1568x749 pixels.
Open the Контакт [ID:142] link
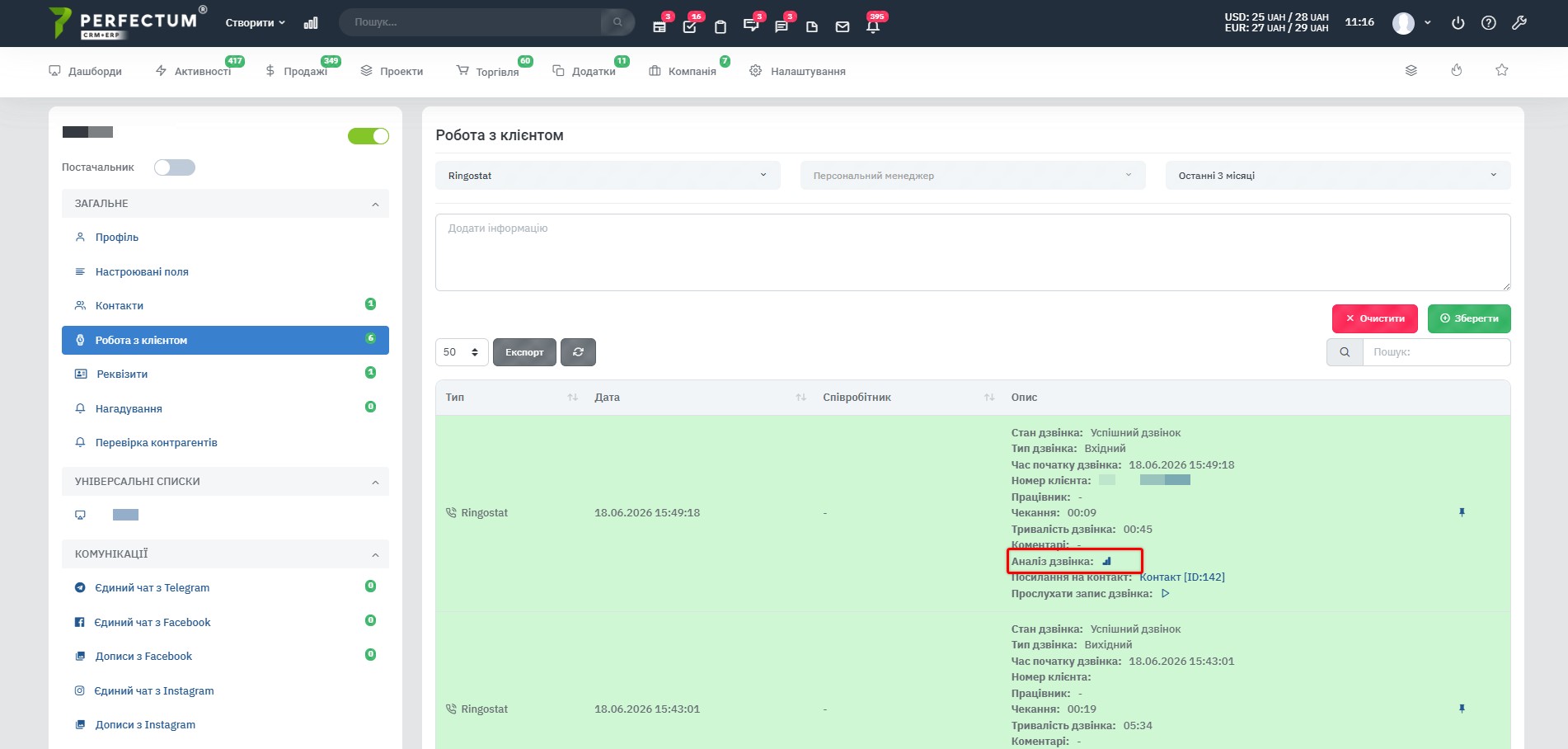pyautogui.click(x=1182, y=577)
